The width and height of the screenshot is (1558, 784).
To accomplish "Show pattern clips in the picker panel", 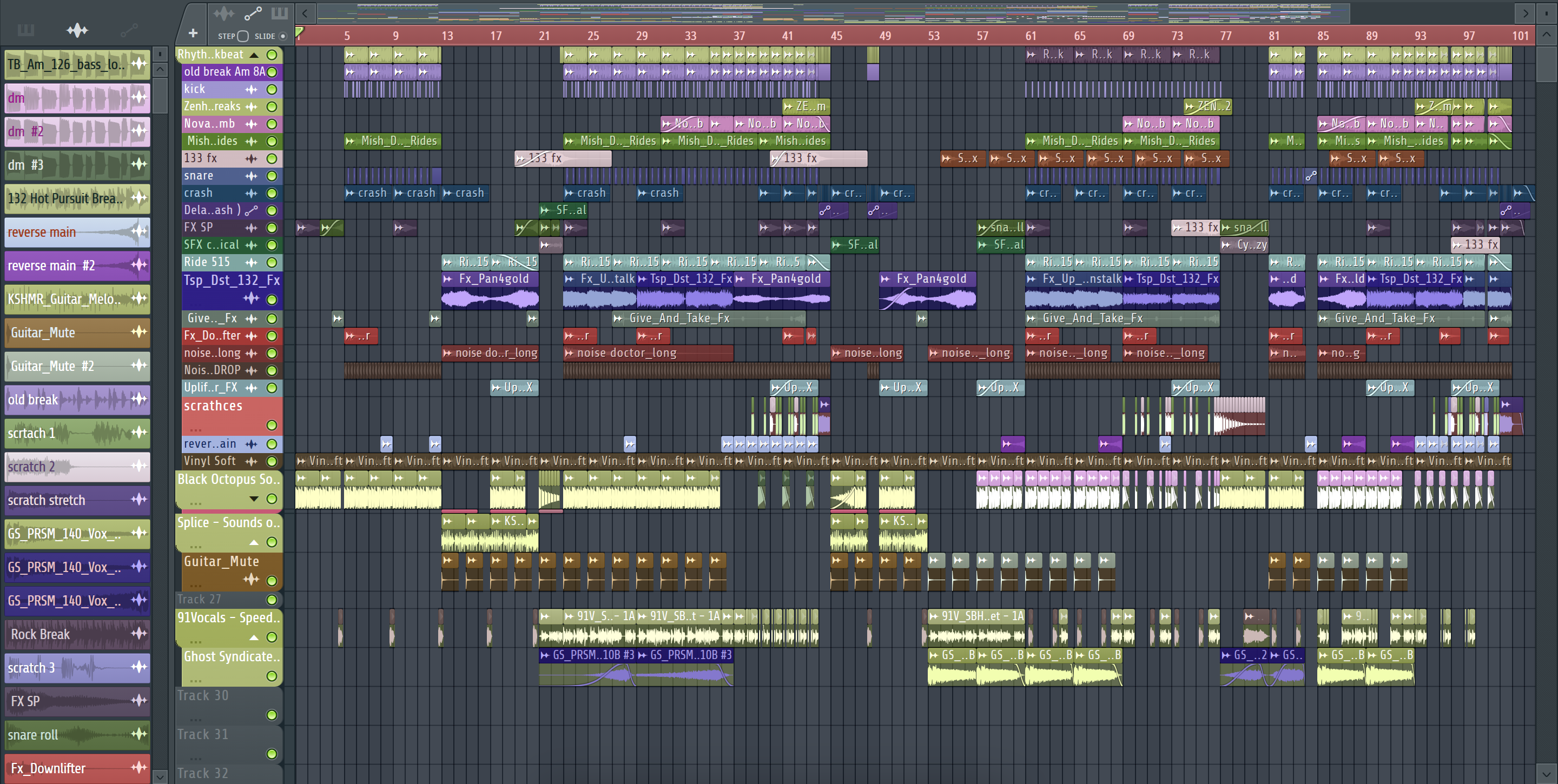I will point(26,30).
